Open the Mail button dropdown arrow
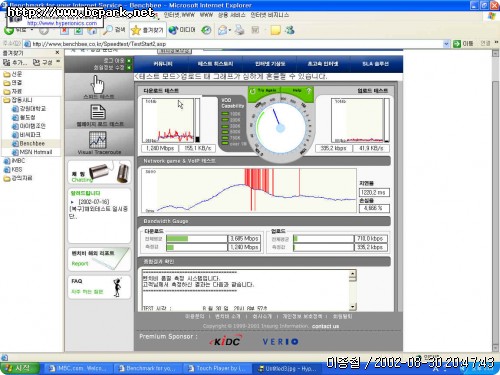500x375 pixels. coord(230,31)
